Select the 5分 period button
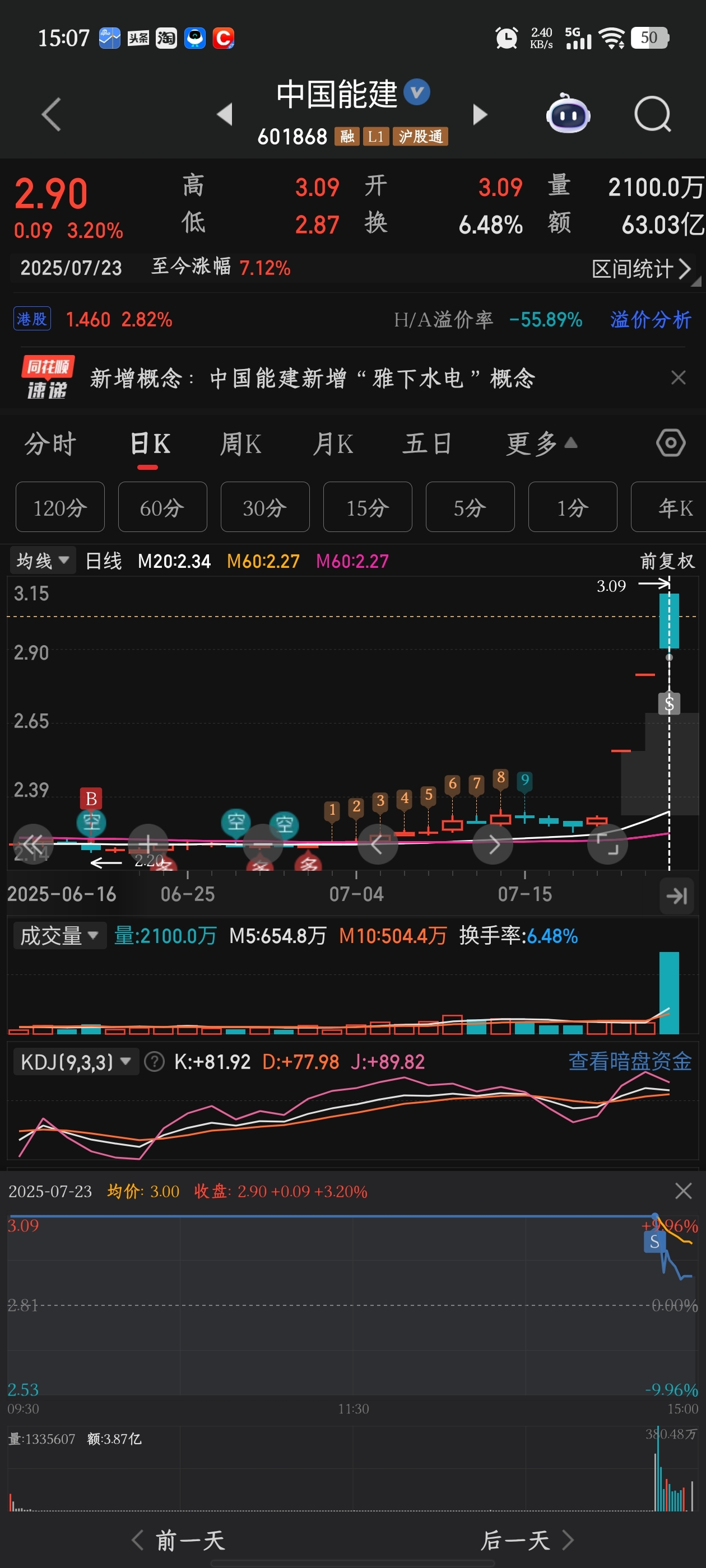The image size is (706, 1568). point(470,507)
